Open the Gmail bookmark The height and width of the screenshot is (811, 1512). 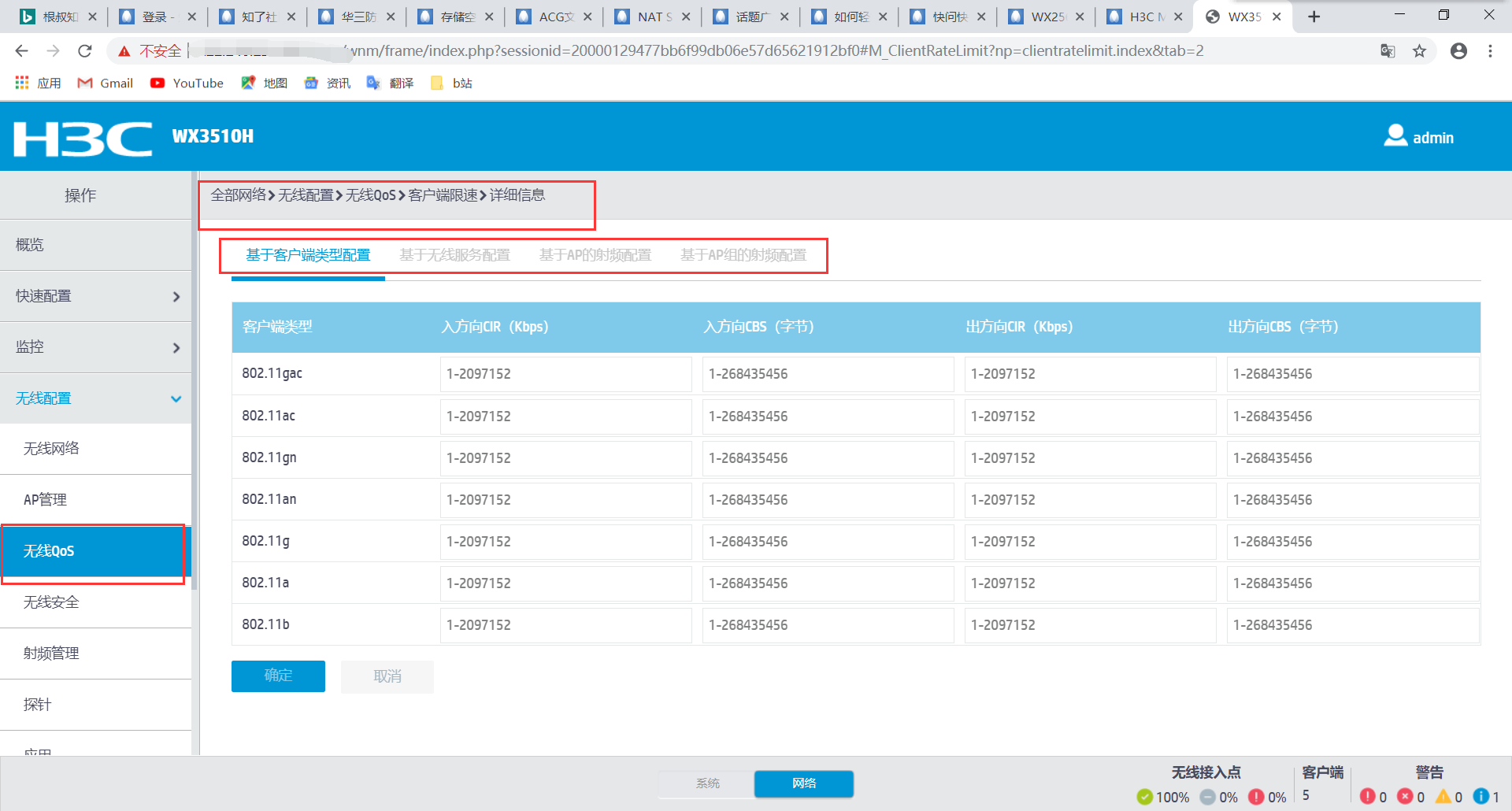(105, 83)
